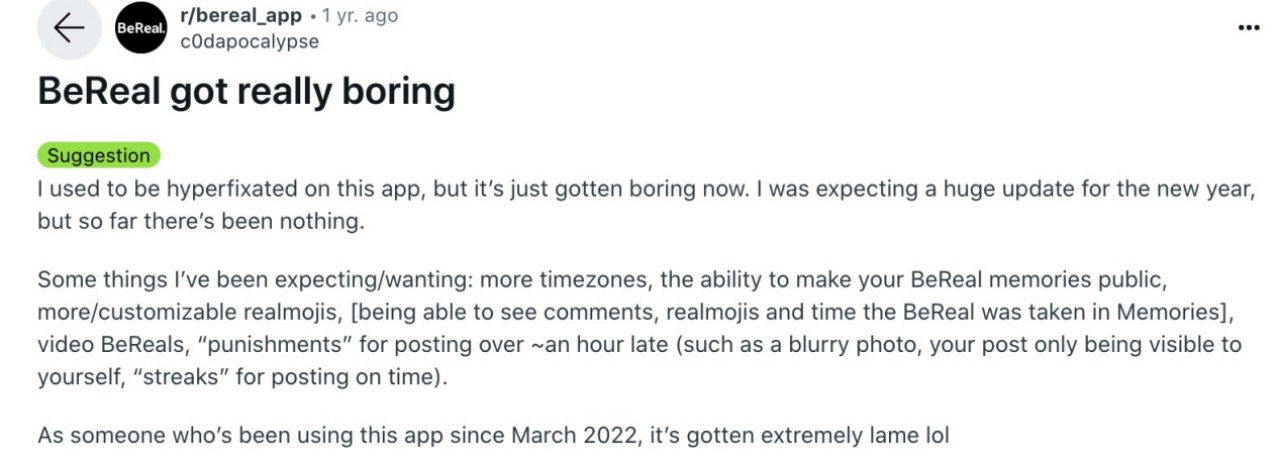Open user profile c0dapocalypse
The image size is (1280, 472).
coord(234,41)
